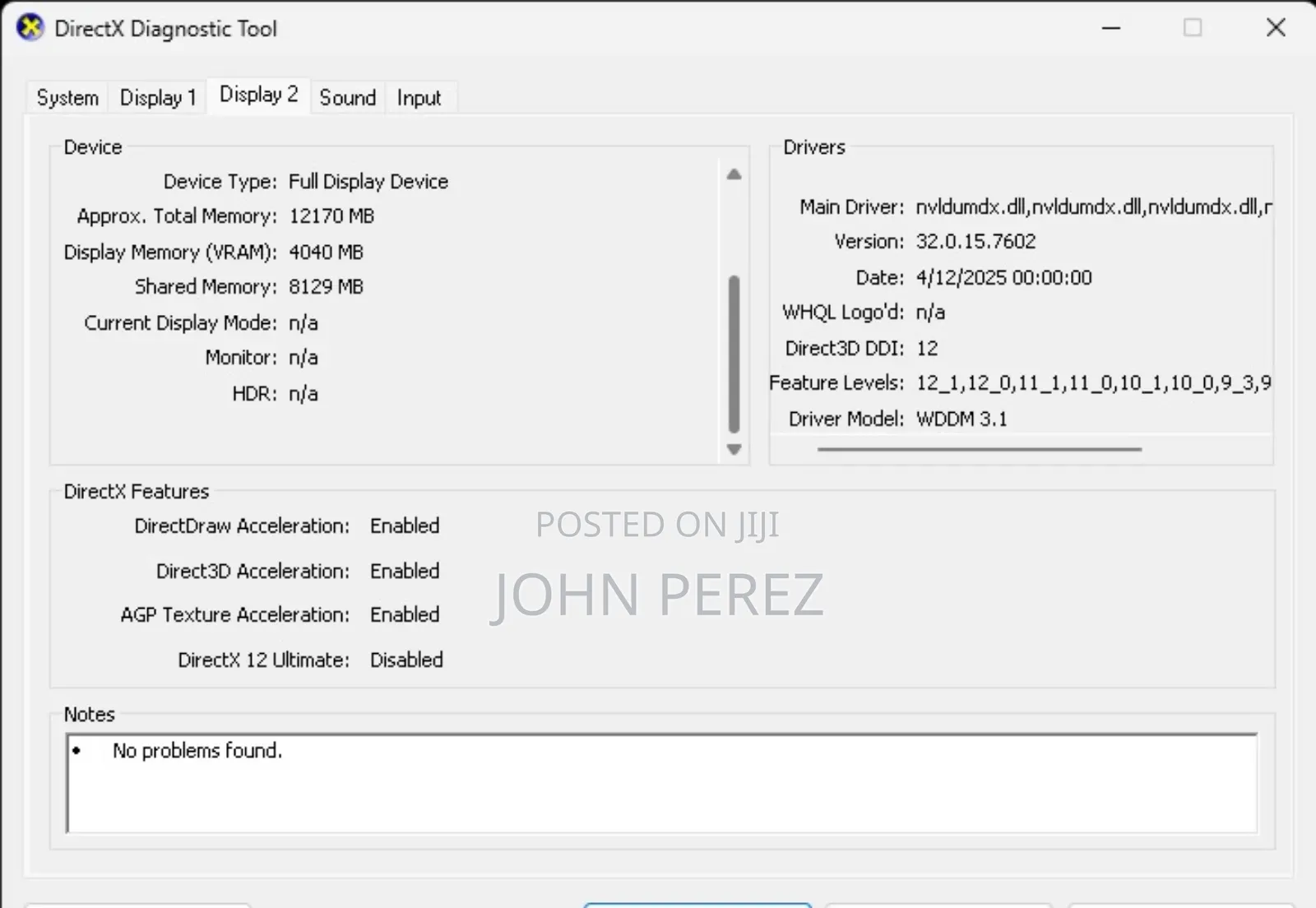The image size is (1316, 908).
Task: Open the System tab
Action: point(67,98)
